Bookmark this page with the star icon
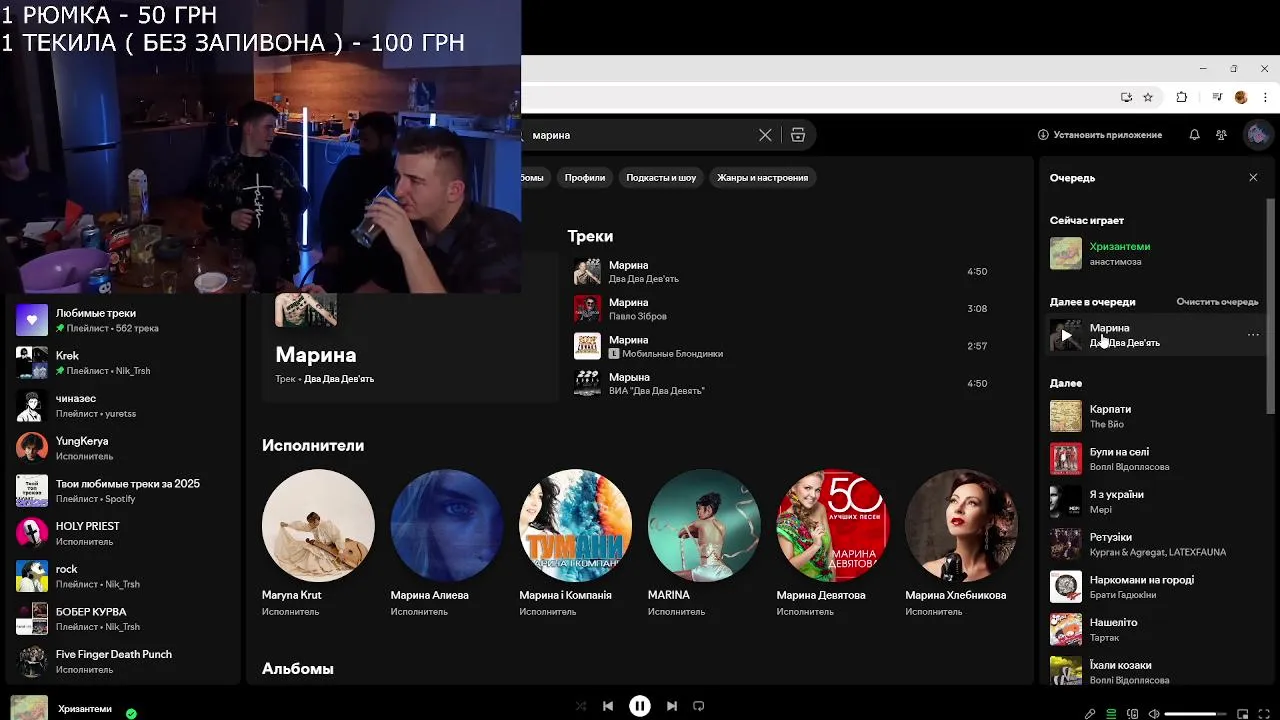 (1148, 97)
